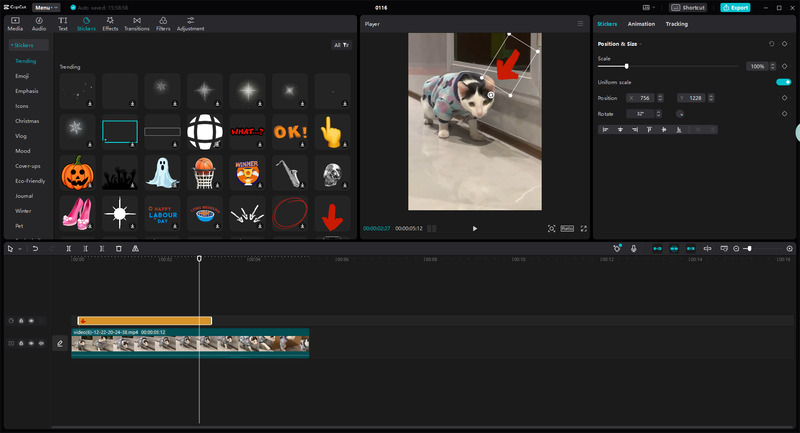The height and width of the screenshot is (433, 800).
Task: Select the Filters tool
Action: 163,23
